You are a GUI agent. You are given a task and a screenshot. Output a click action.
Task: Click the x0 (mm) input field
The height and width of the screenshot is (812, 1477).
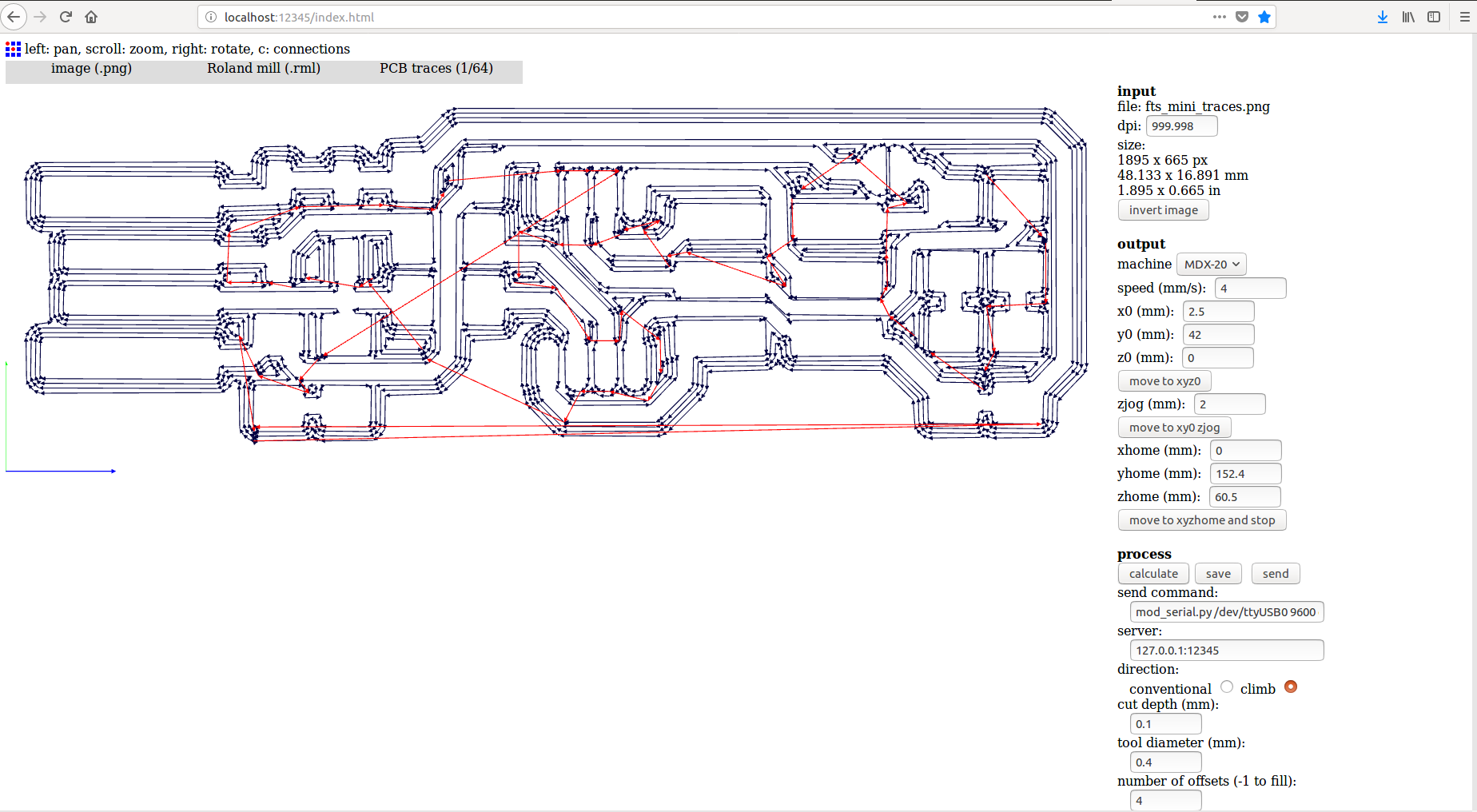pyautogui.click(x=1219, y=312)
